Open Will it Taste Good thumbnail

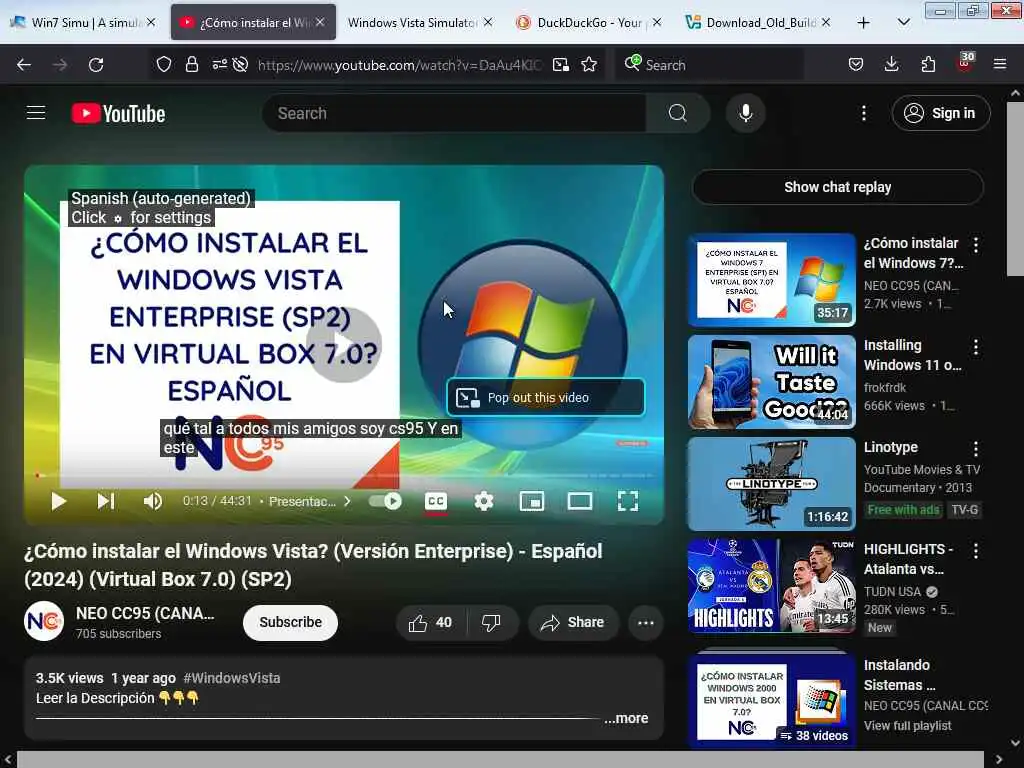click(771, 382)
